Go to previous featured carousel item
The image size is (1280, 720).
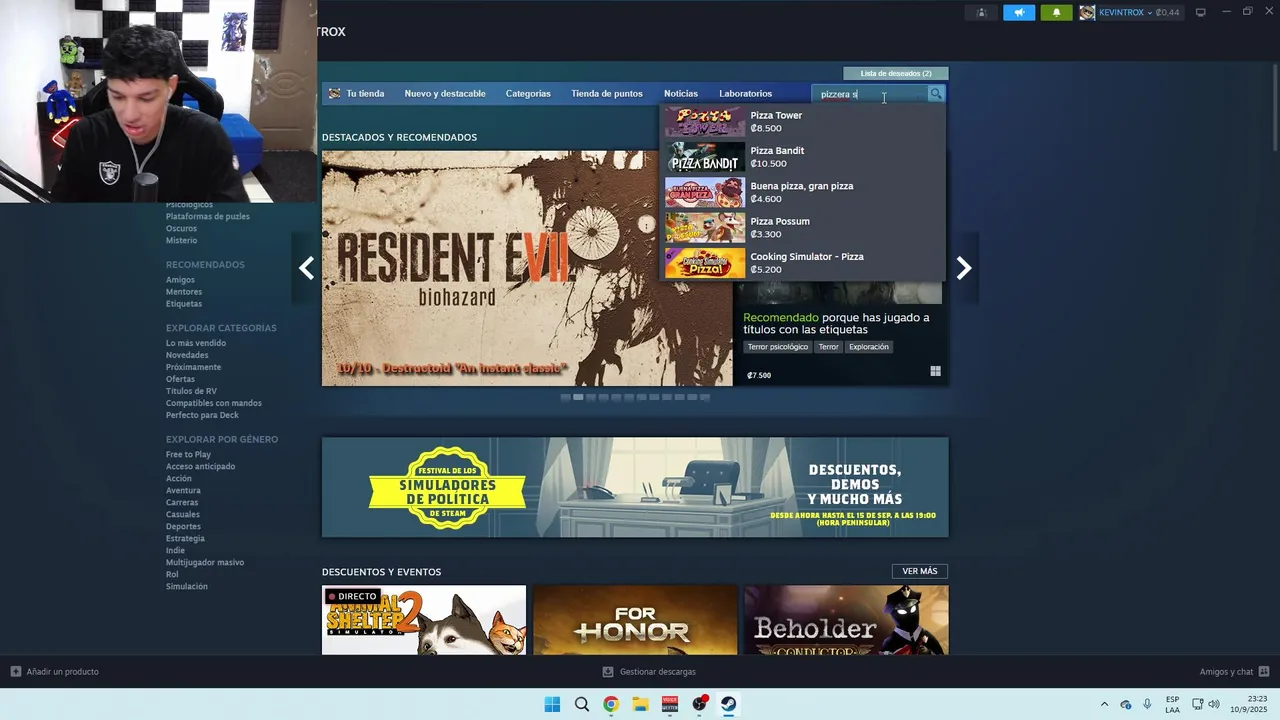point(306,268)
